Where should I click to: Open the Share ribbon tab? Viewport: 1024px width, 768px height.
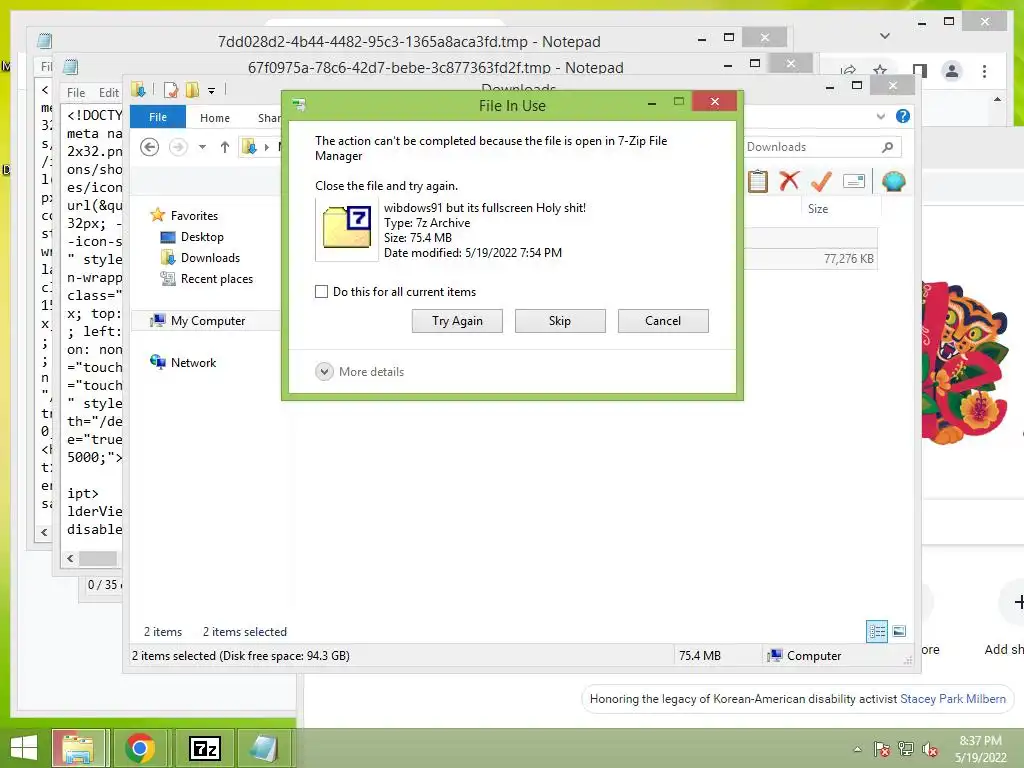268,118
